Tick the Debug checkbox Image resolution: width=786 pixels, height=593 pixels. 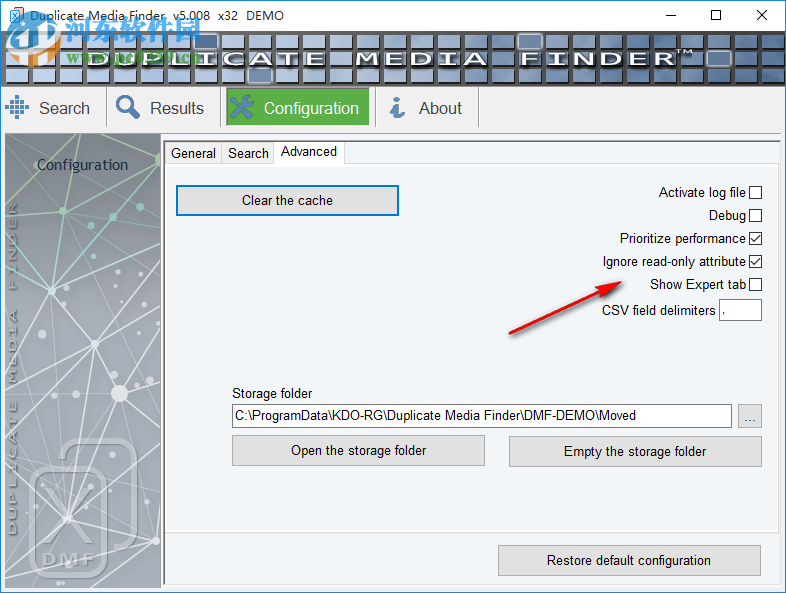755,216
